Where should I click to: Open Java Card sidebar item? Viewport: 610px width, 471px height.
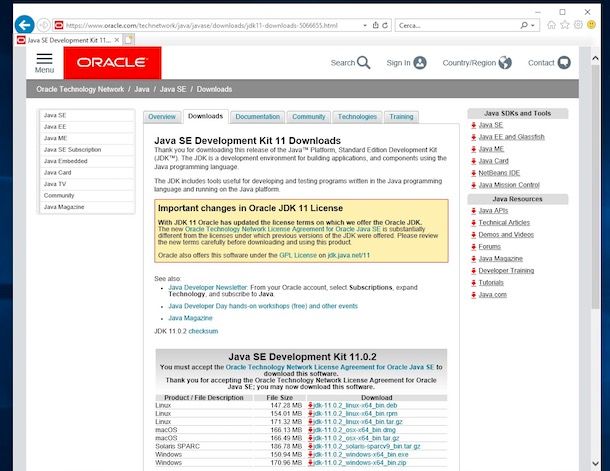[87, 173]
